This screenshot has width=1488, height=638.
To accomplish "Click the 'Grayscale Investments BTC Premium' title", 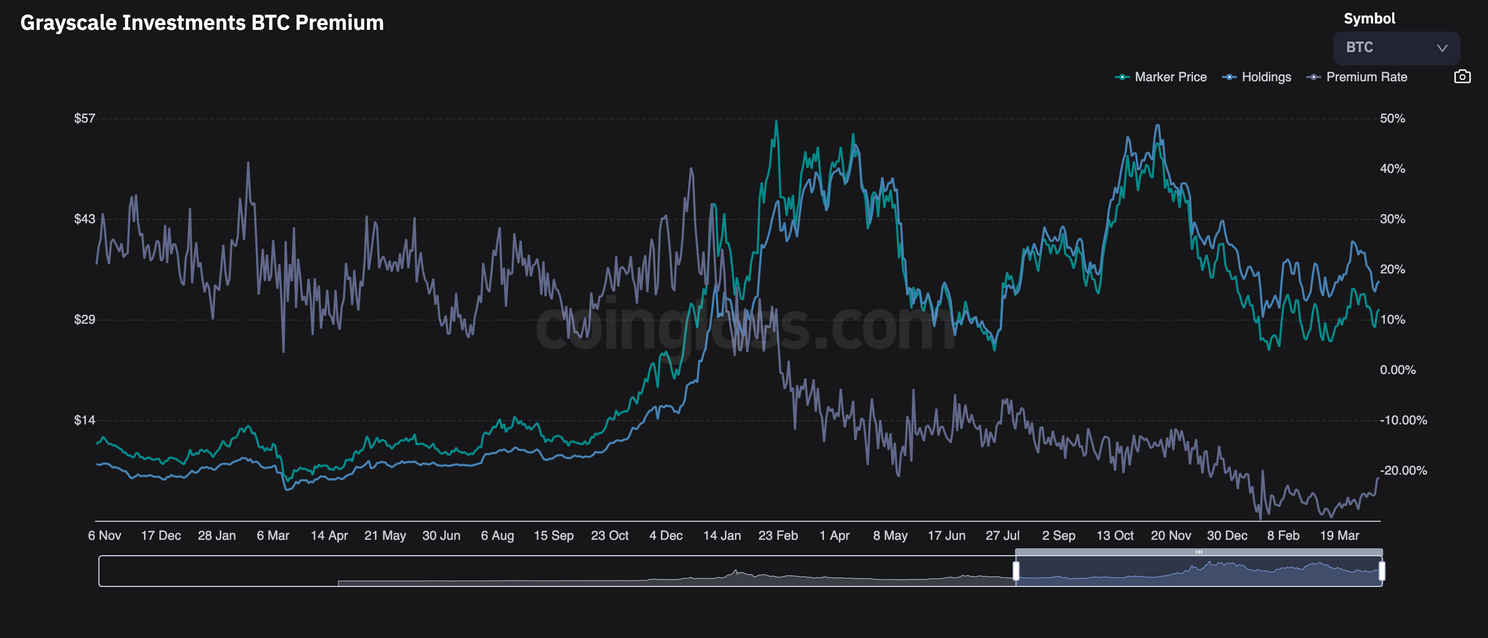I will click(x=202, y=22).
